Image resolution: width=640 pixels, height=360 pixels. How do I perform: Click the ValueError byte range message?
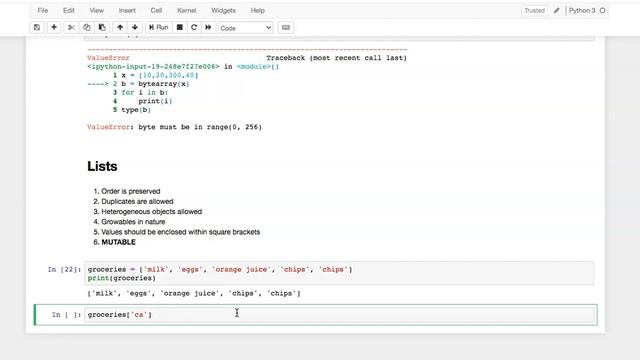coord(174,127)
